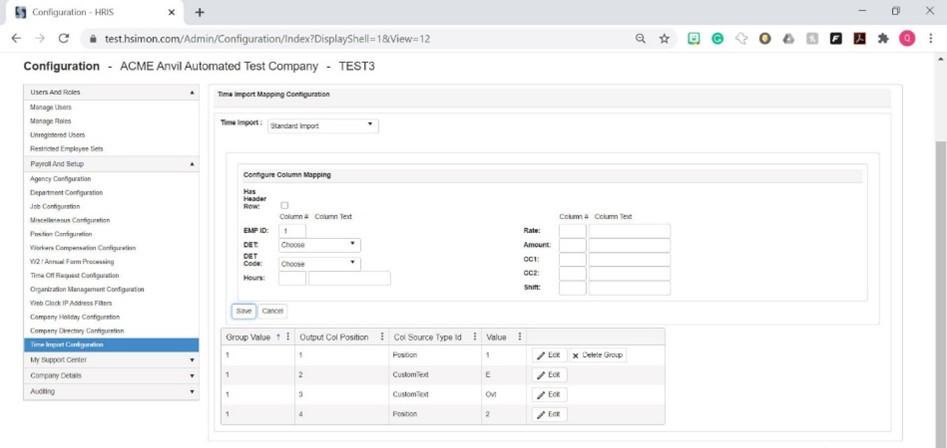
Task: Open the DET Choose dropdown
Action: coord(319,245)
